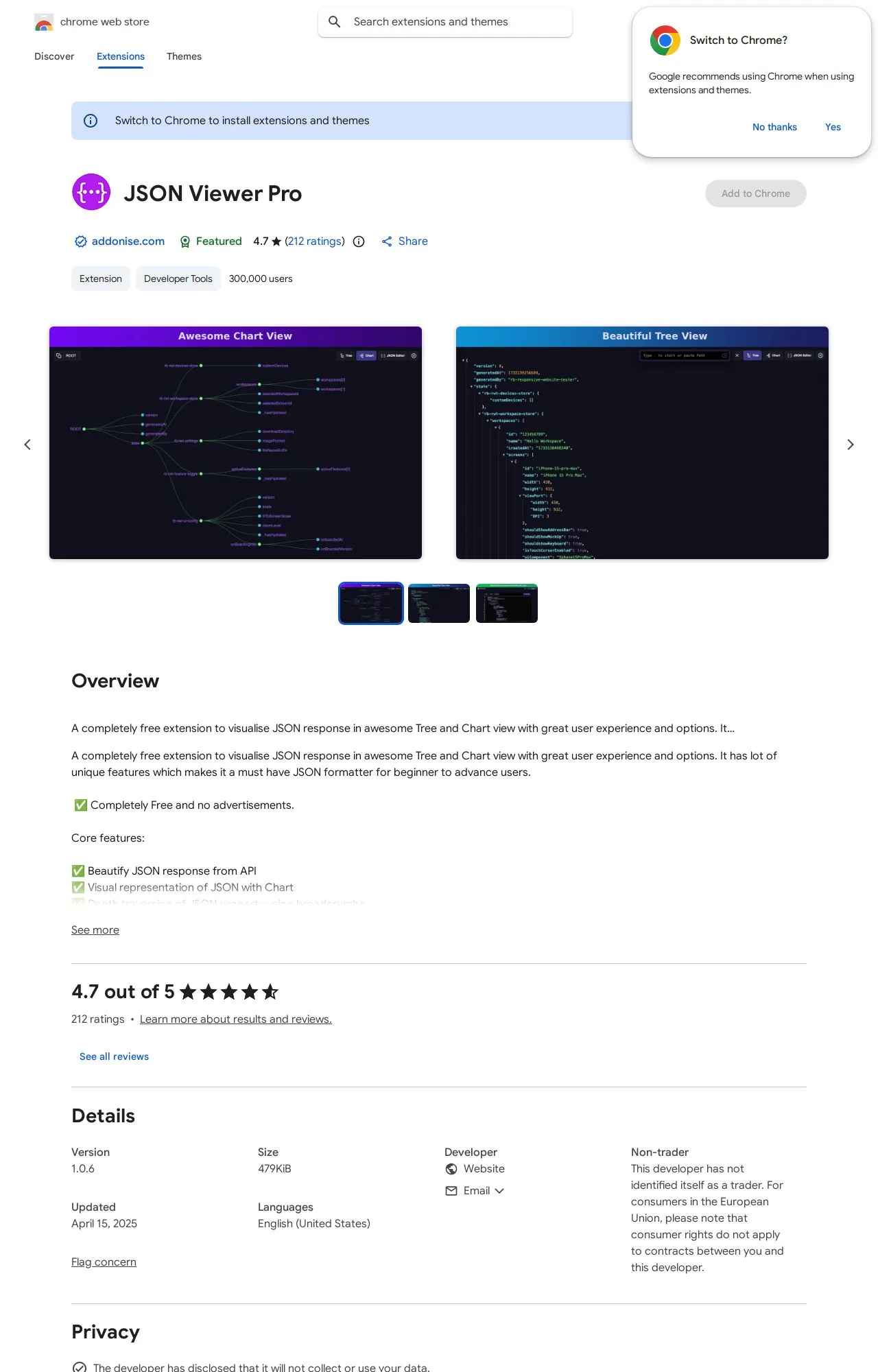Click the verified badge beside addonise.com

(x=81, y=241)
